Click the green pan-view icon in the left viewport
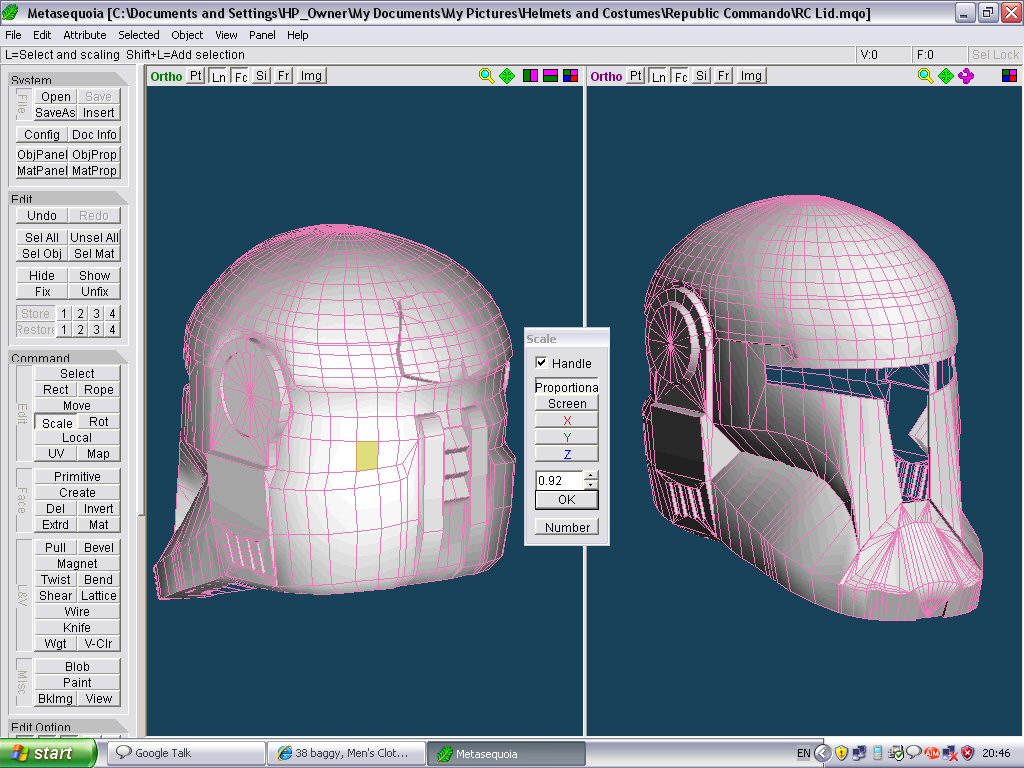 [x=507, y=76]
